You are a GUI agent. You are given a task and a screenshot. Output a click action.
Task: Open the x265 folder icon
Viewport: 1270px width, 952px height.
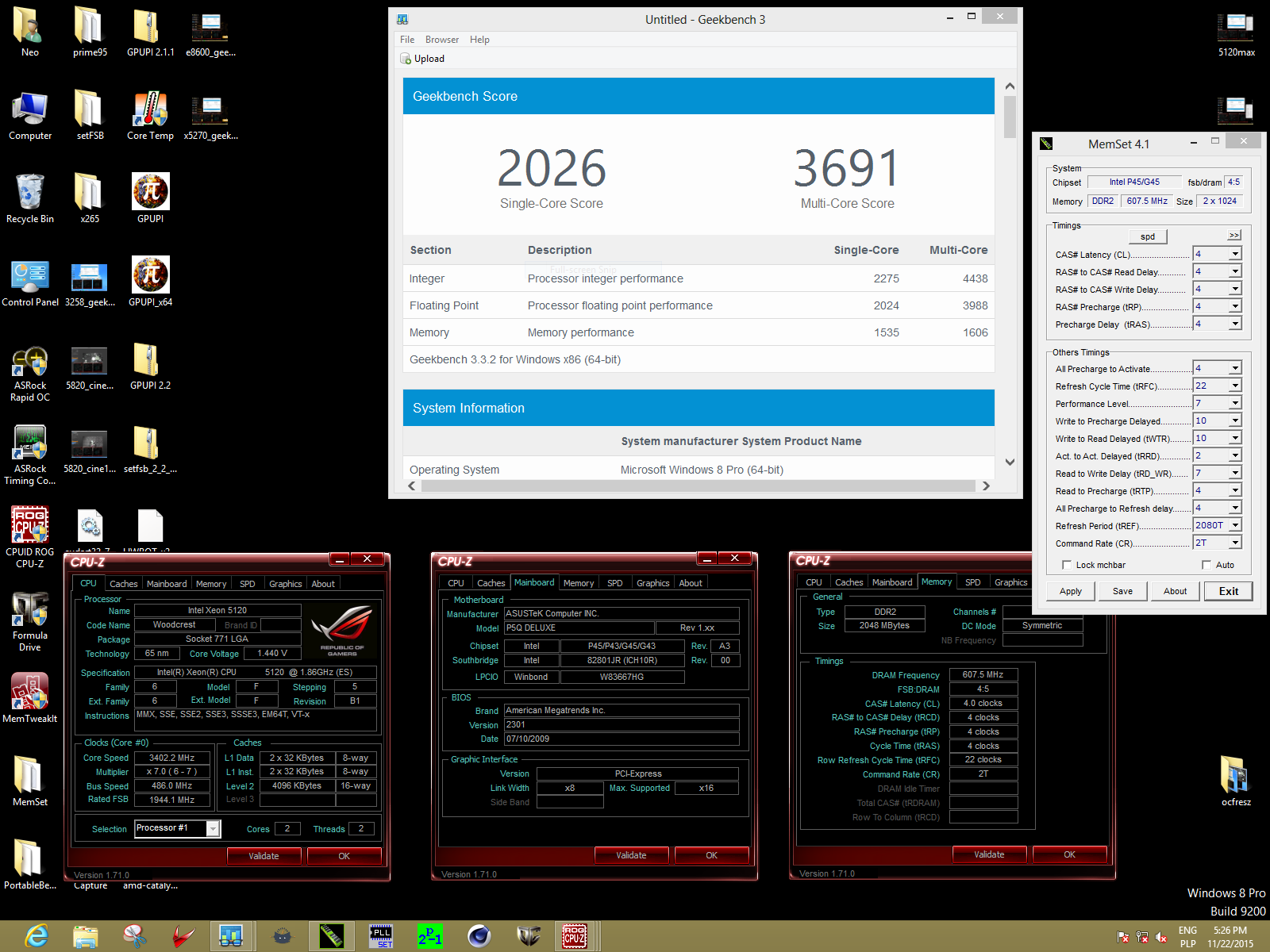pyautogui.click(x=90, y=198)
